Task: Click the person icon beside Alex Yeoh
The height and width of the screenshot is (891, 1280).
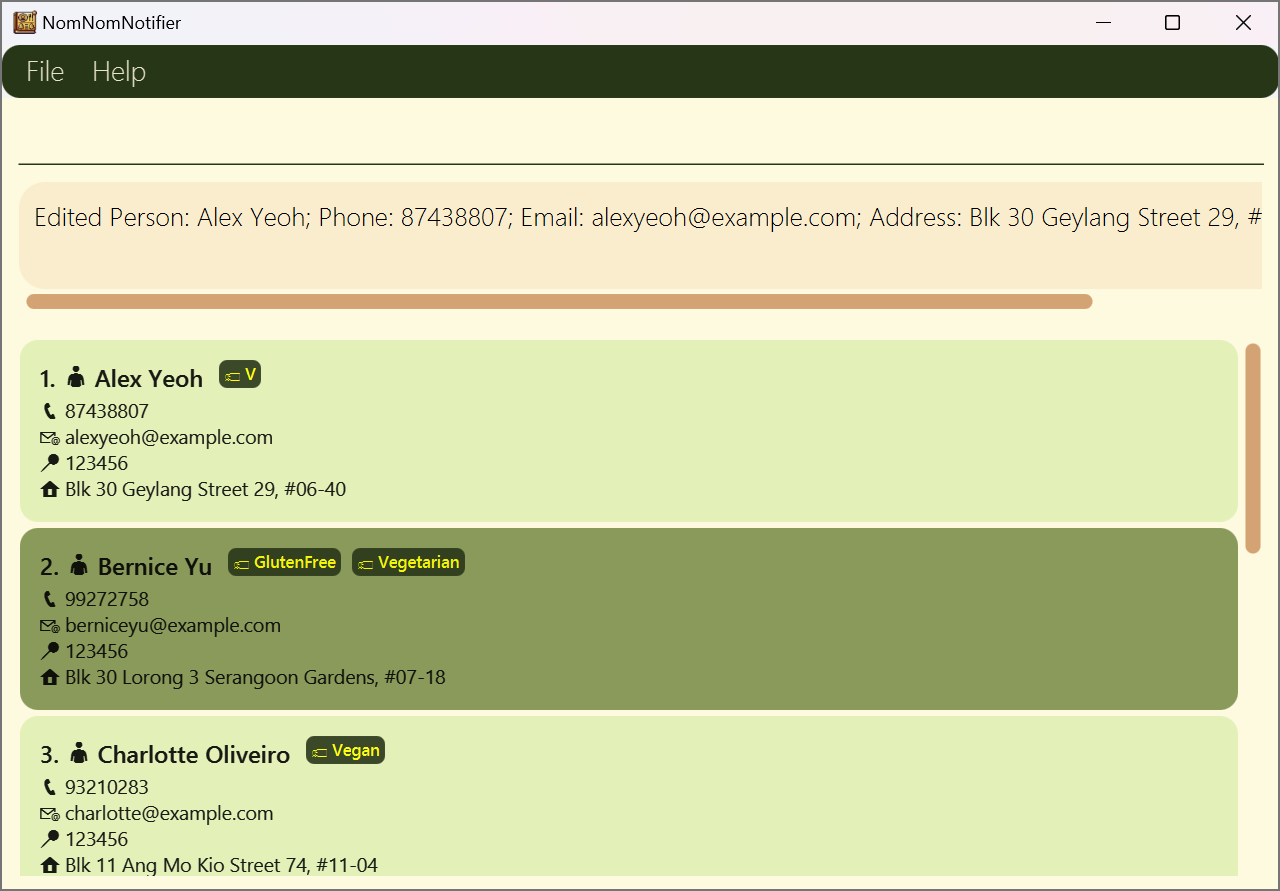Action: click(x=76, y=377)
